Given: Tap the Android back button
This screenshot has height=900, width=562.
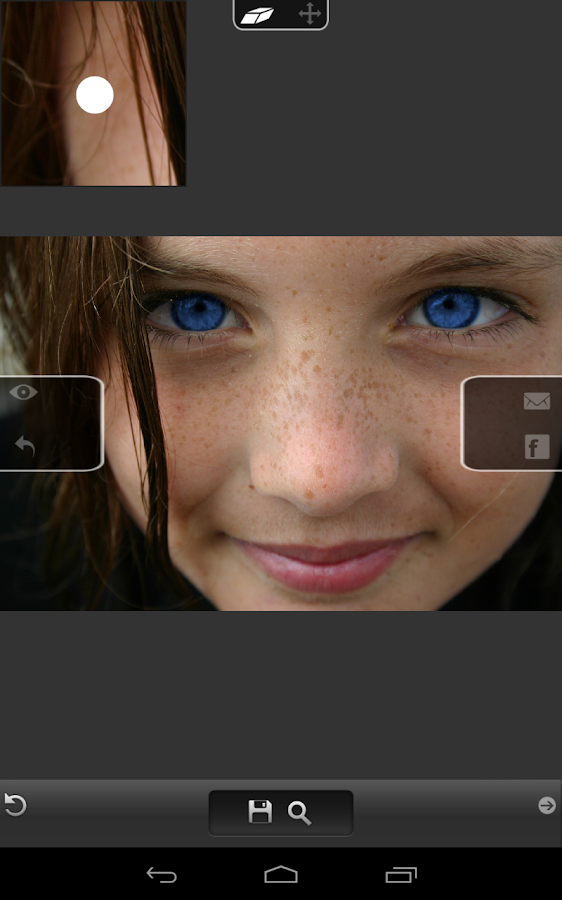Looking at the screenshot, I should tap(161, 875).
